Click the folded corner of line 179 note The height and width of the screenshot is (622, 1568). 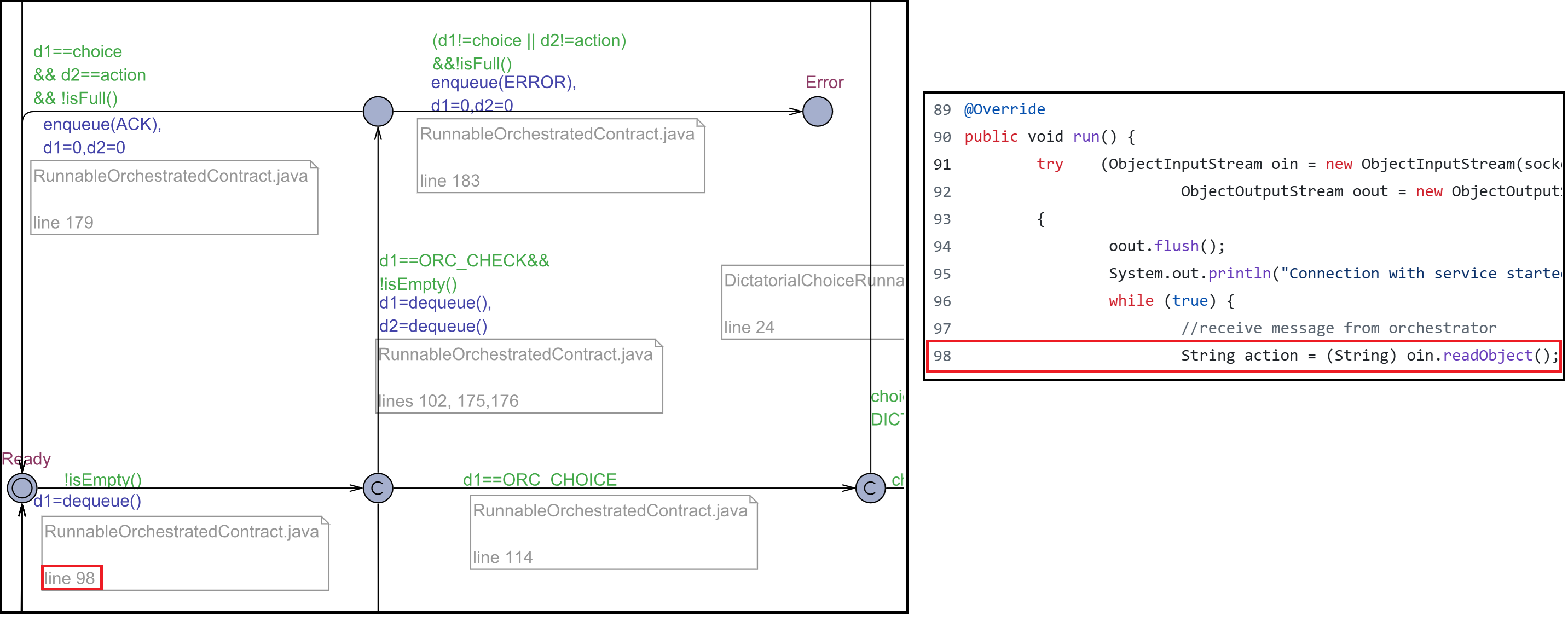click(x=314, y=165)
